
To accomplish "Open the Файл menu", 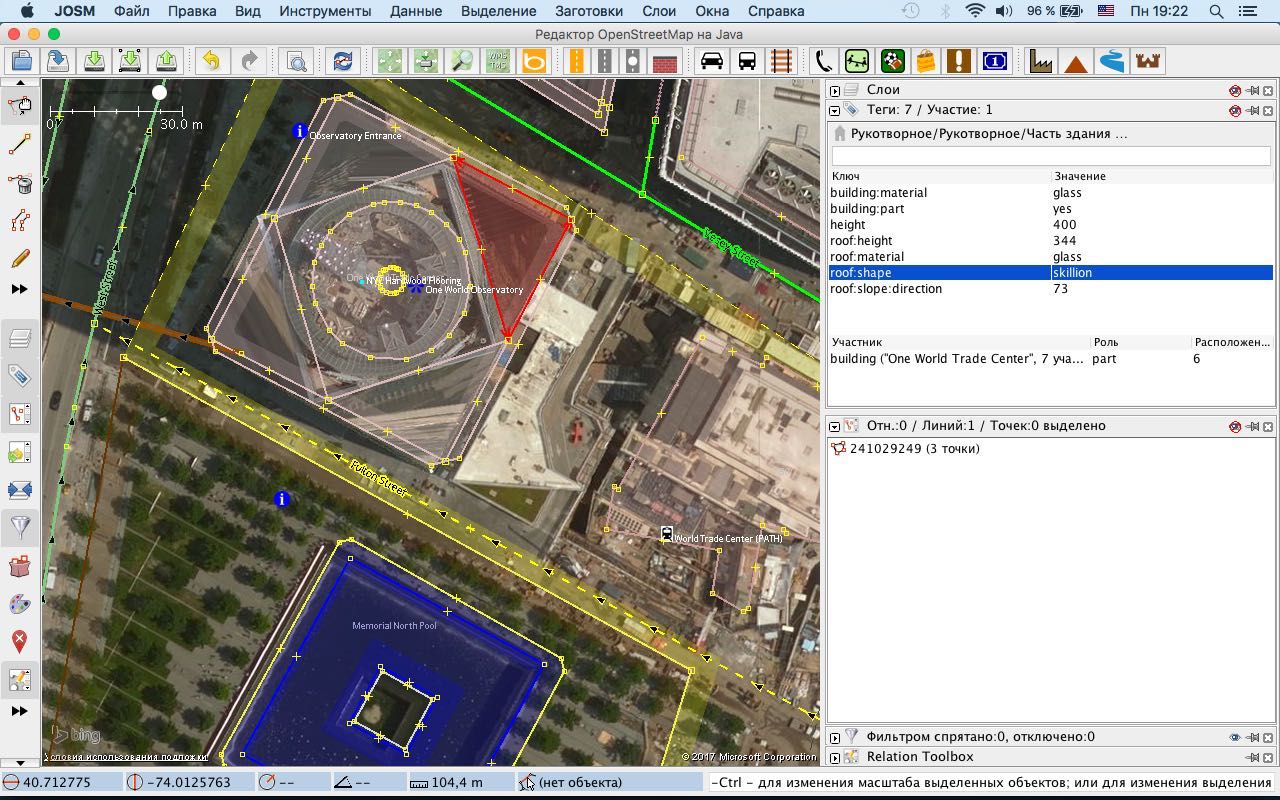I will point(132,11).
